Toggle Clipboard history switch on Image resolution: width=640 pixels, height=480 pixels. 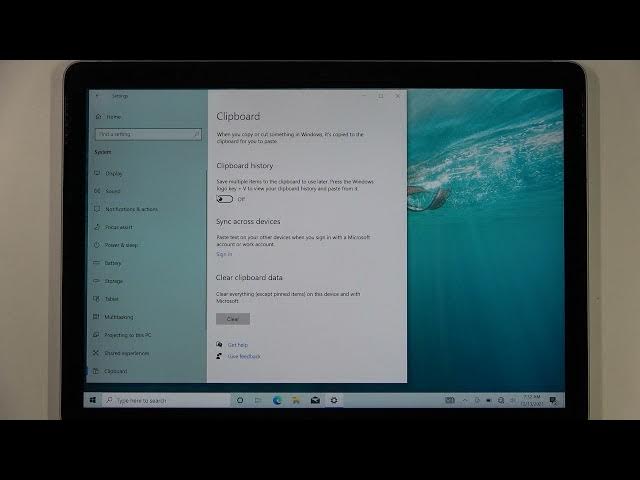224,199
